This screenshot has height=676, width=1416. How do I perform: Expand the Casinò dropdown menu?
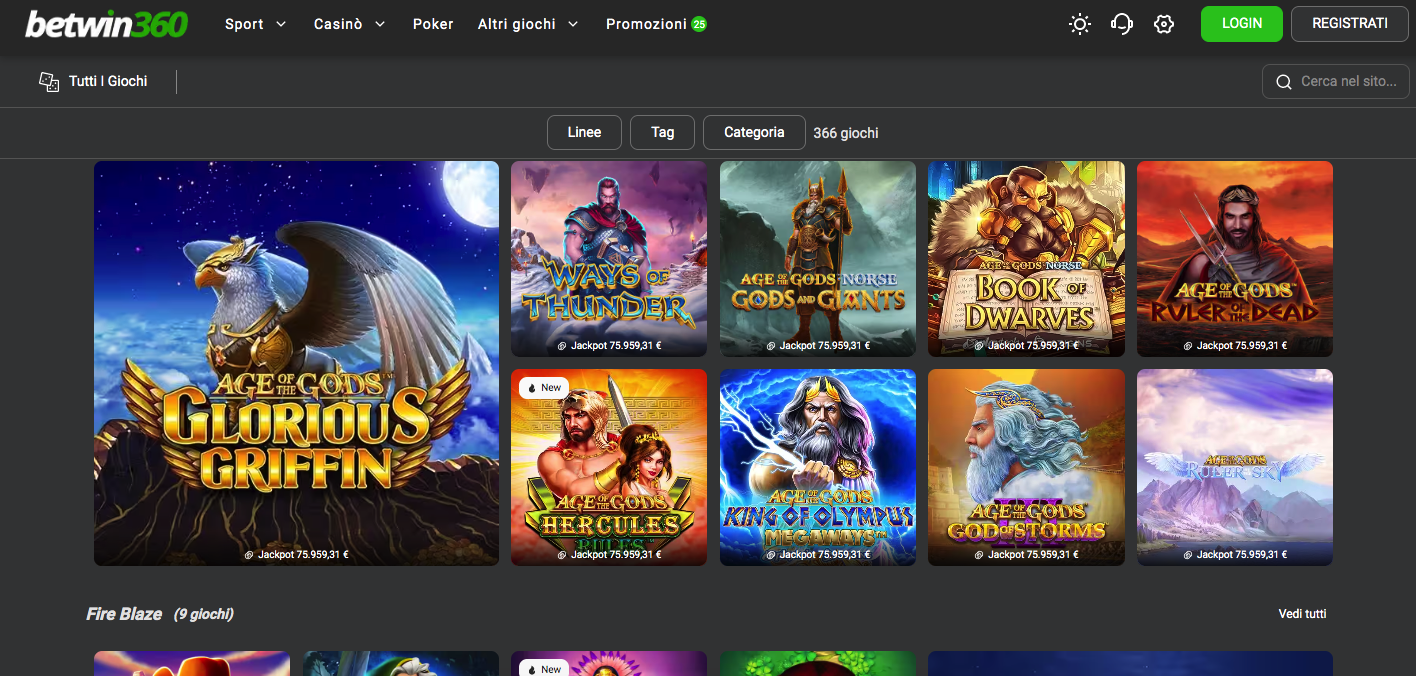349,24
